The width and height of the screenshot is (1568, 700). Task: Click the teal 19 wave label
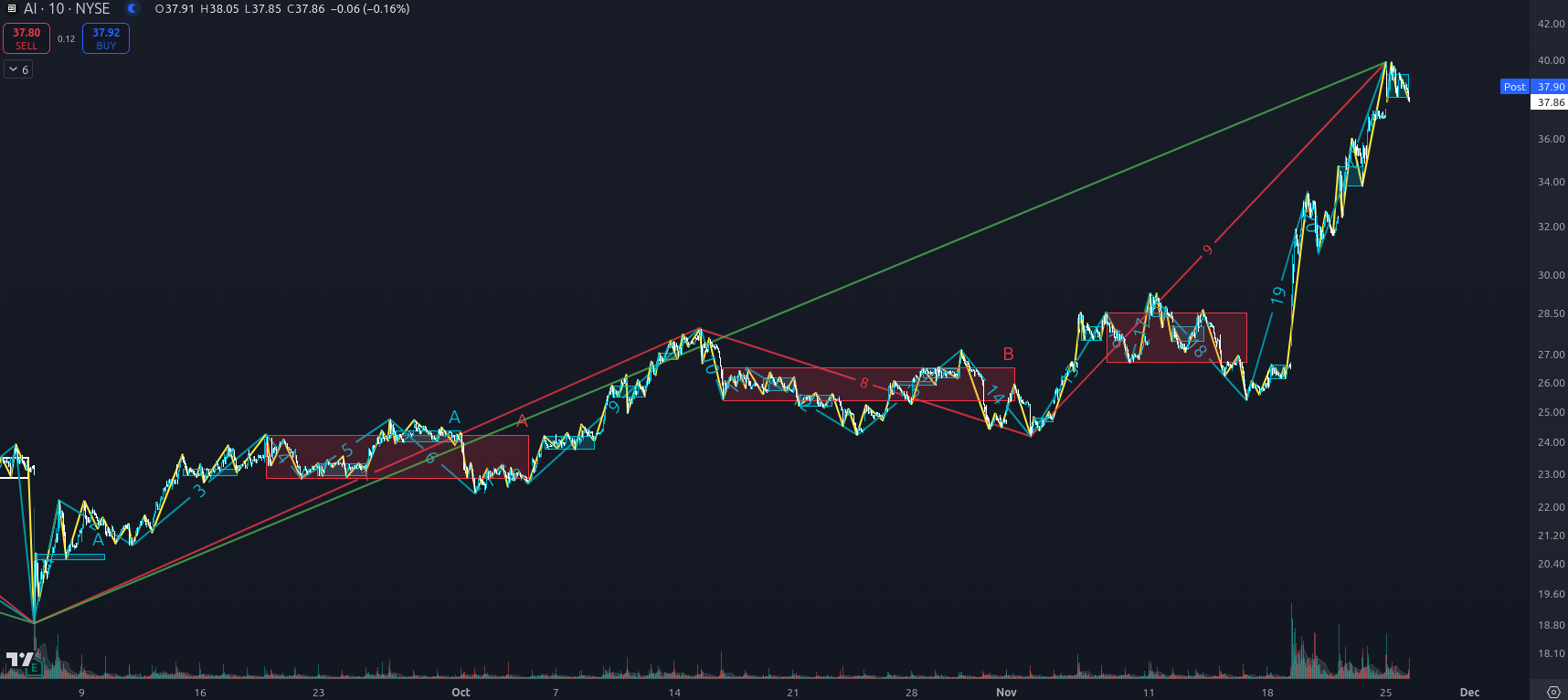tap(1277, 295)
